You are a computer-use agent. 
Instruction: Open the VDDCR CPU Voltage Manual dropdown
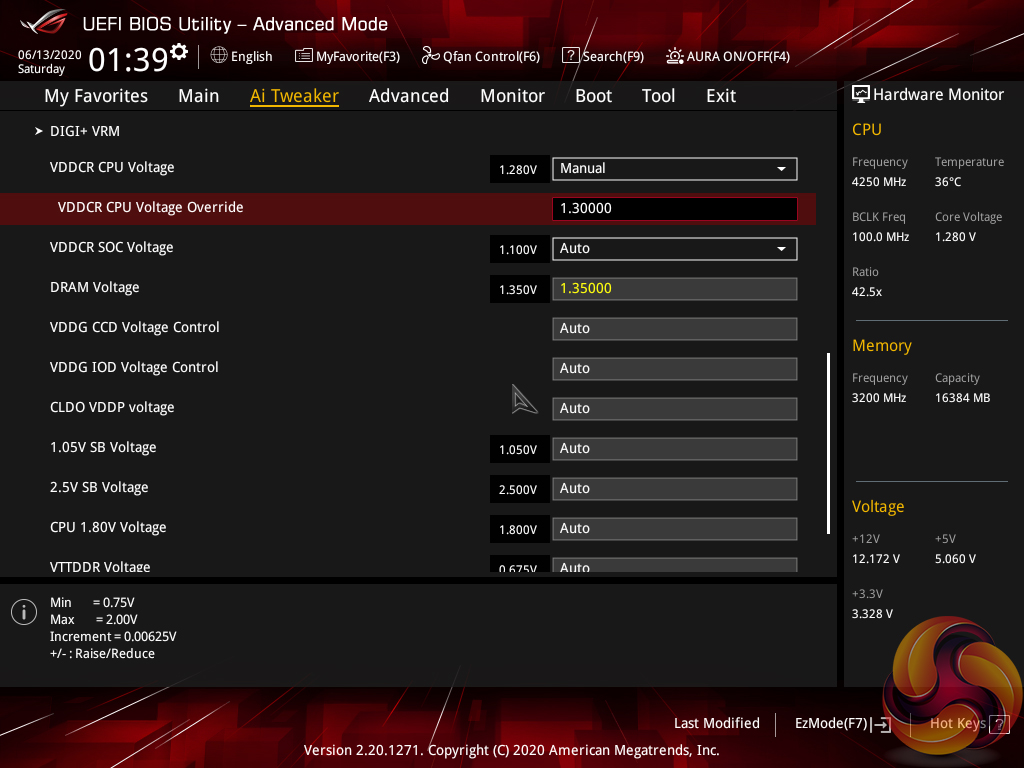[x=675, y=168]
